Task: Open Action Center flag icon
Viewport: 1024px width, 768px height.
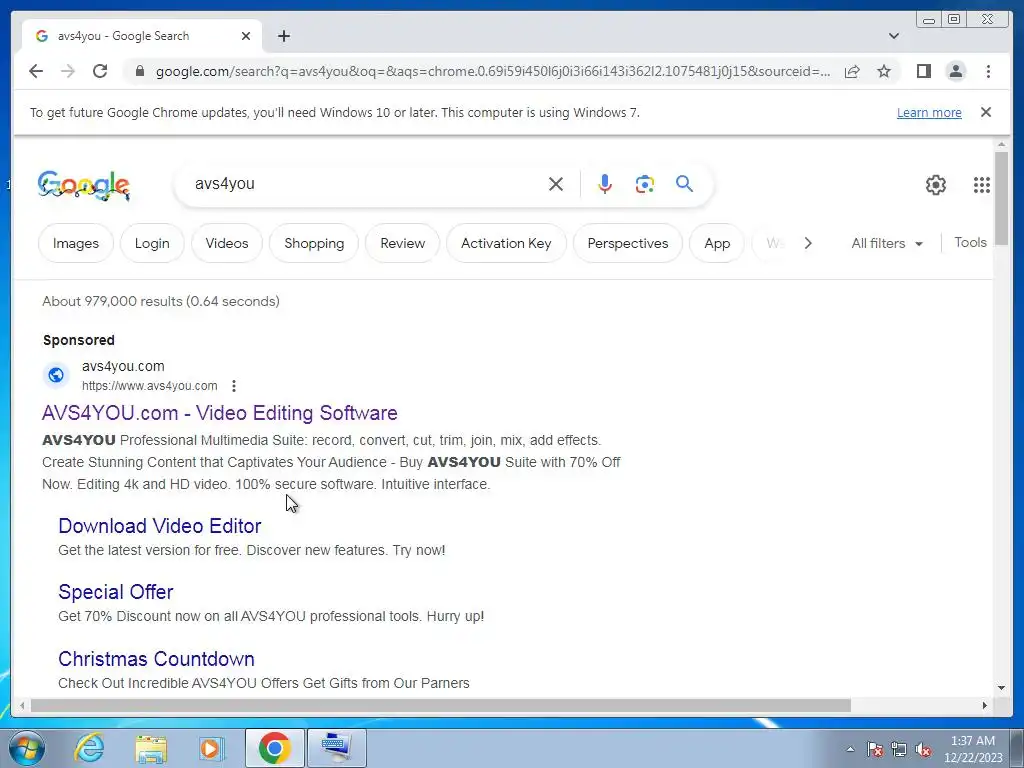Action: pyautogui.click(x=875, y=749)
